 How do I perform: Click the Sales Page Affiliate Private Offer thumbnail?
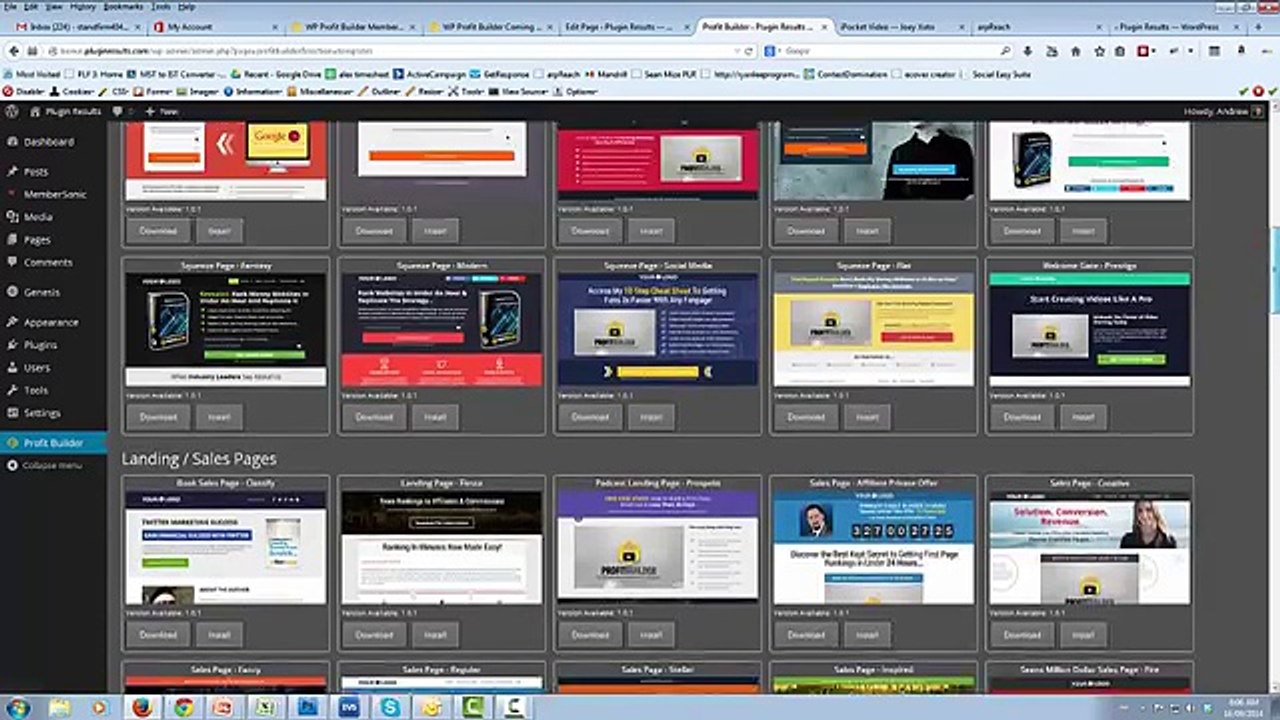tap(873, 548)
